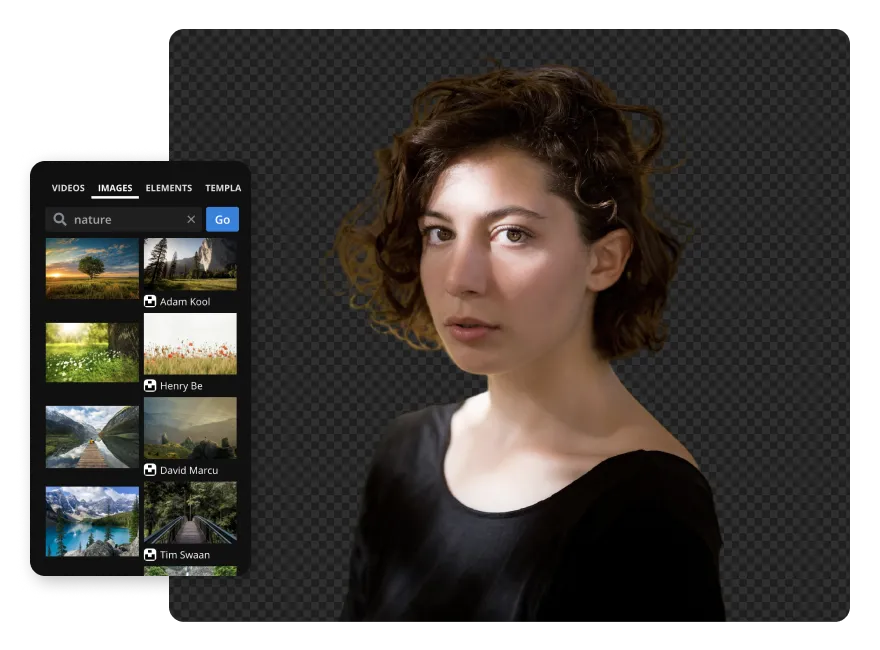Click the Unsplash icon beside Henry Be
The image size is (880, 650).
149,385
